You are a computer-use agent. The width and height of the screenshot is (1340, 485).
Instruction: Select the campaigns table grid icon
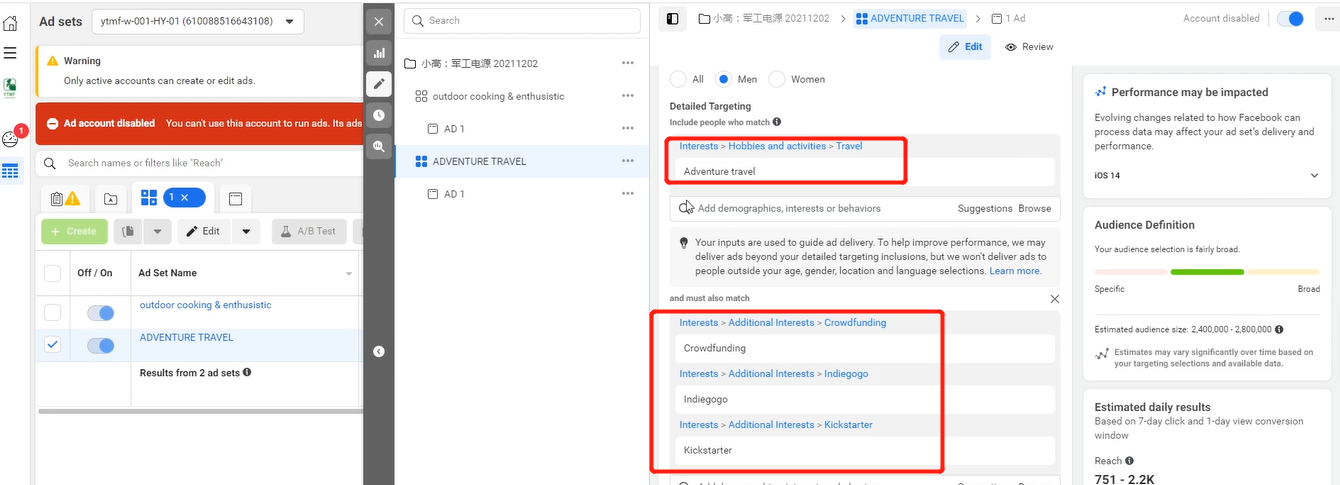[x=10, y=171]
